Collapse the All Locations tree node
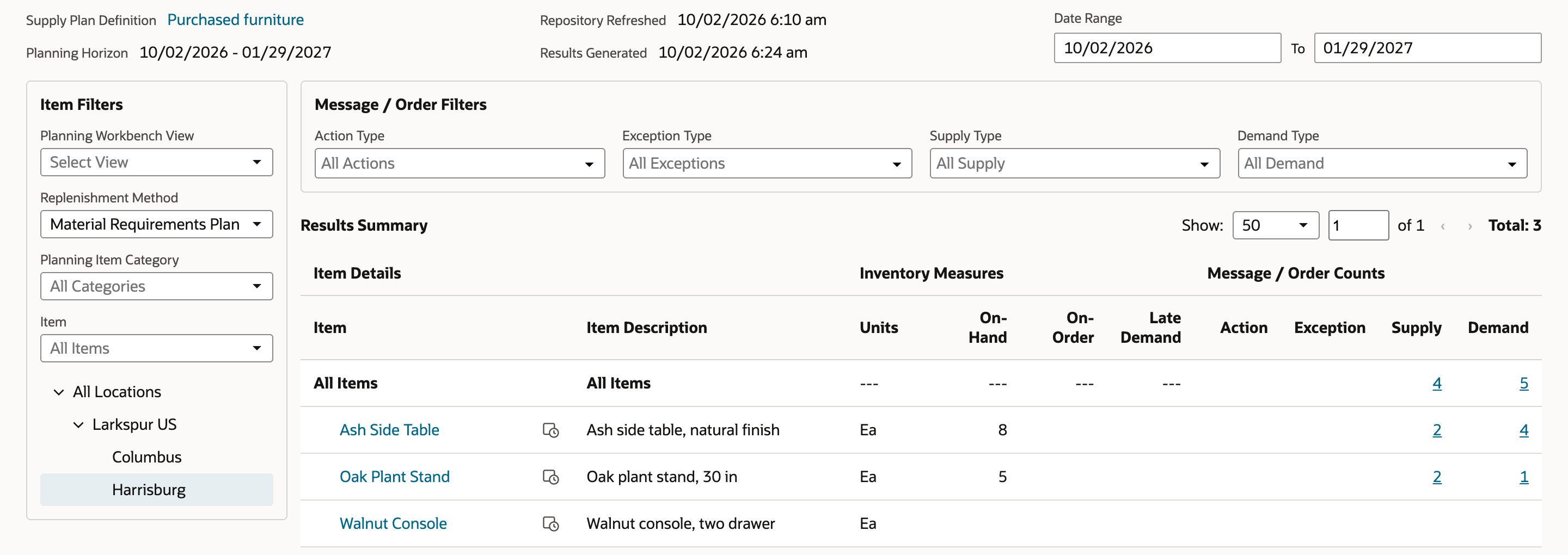 pyautogui.click(x=59, y=392)
